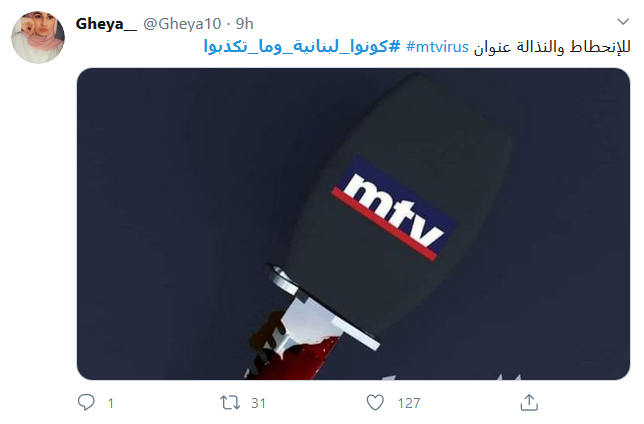Like the tweet with the heart icon

coord(375,403)
